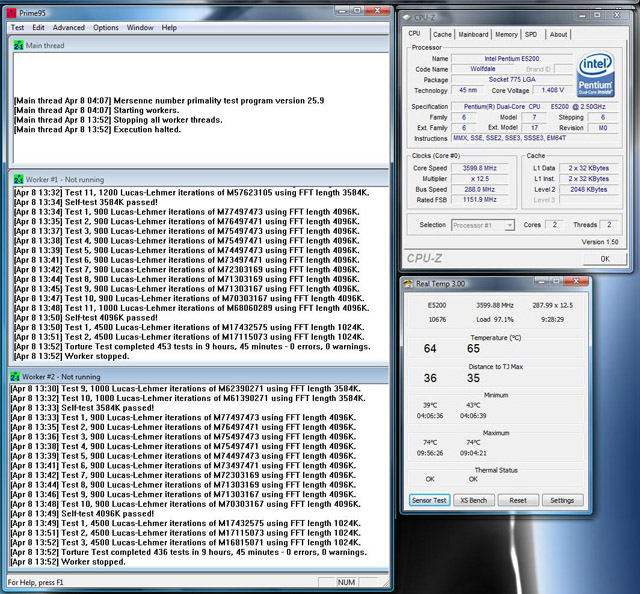This screenshot has height=594, width=640.
Task: Close the Real Temp window
Action: tap(576, 281)
